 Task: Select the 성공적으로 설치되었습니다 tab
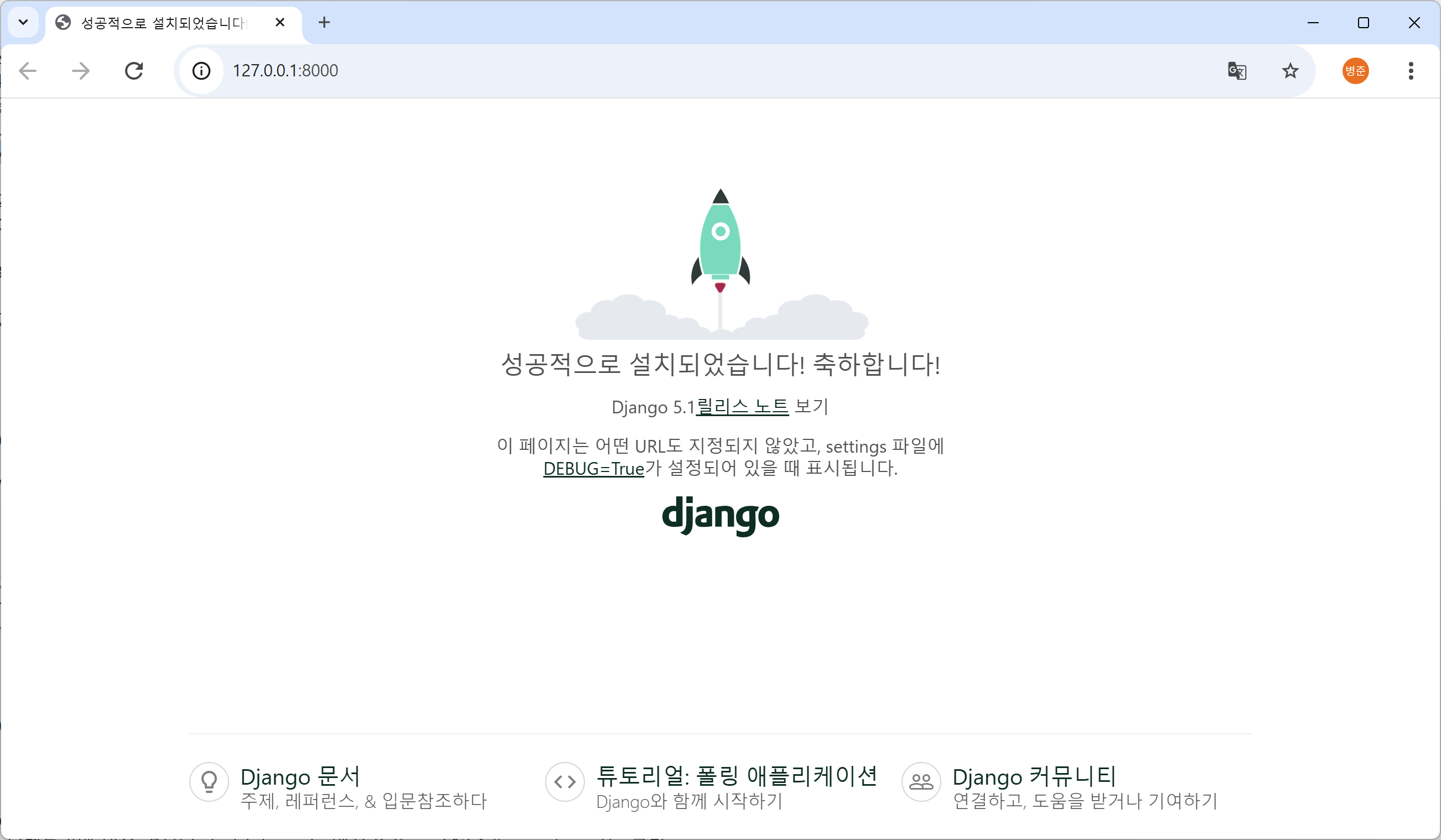pyautogui.click(x=163, y=23)
